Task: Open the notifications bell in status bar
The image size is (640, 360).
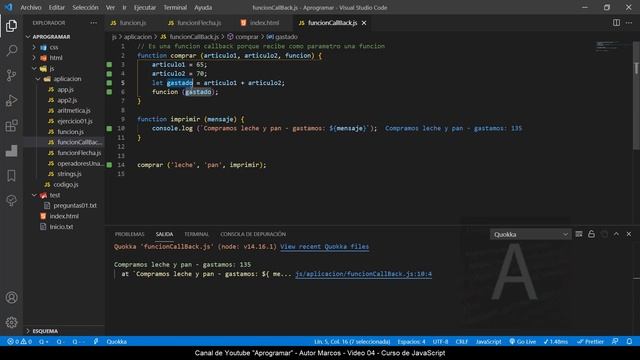Action: [629, 342]
